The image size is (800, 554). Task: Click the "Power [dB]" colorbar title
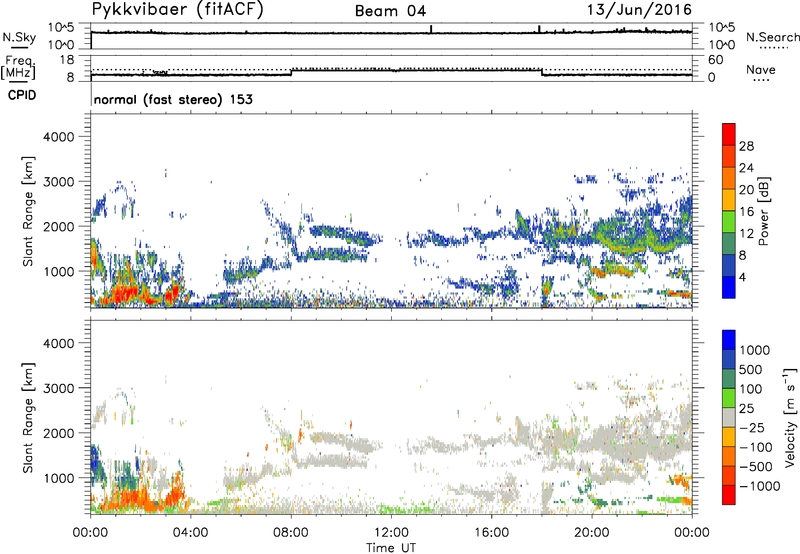tap(764, 211)
